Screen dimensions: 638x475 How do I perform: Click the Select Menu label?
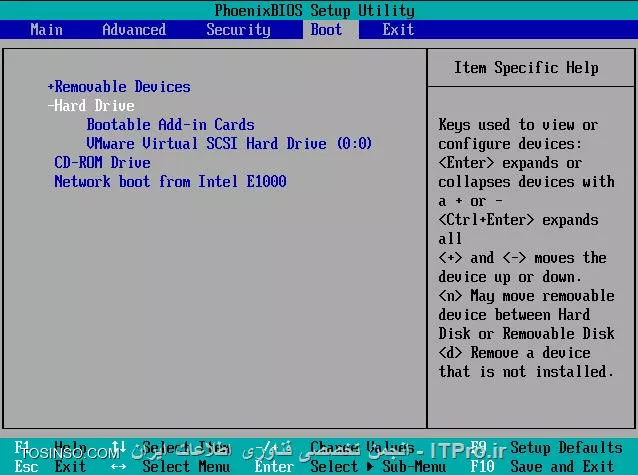(x=186, y=466)
